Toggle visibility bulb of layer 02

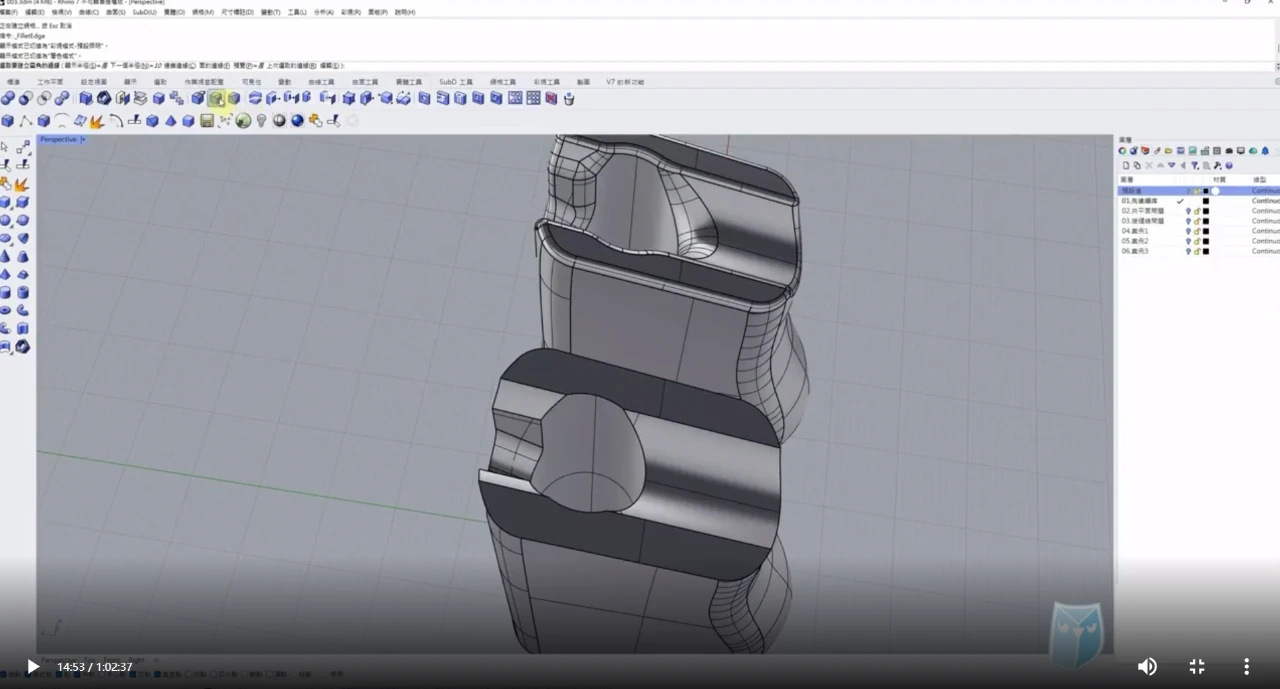[x=1188, y=211]
